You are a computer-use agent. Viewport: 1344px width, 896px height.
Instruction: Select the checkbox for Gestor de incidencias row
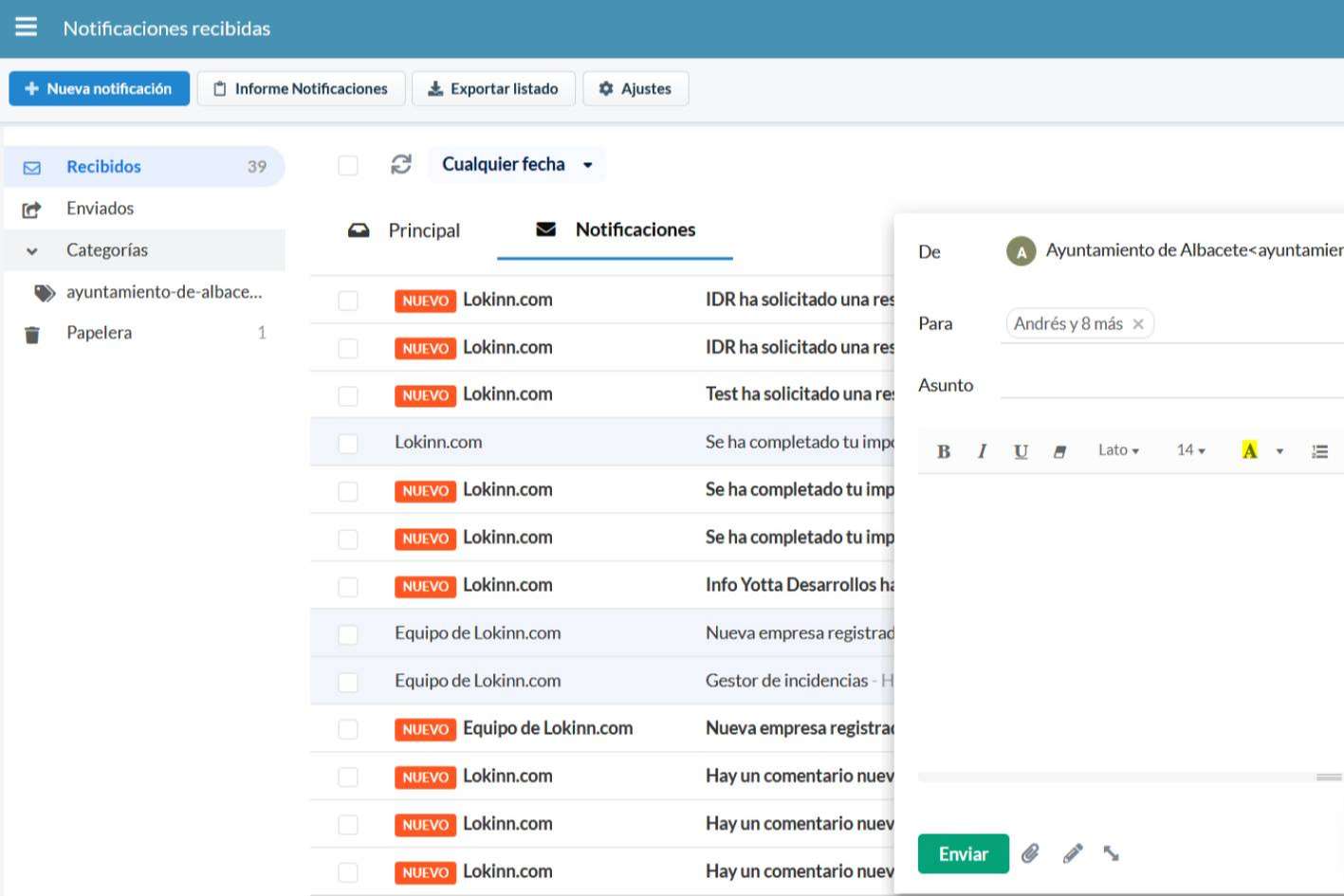[x=348, y=682]
